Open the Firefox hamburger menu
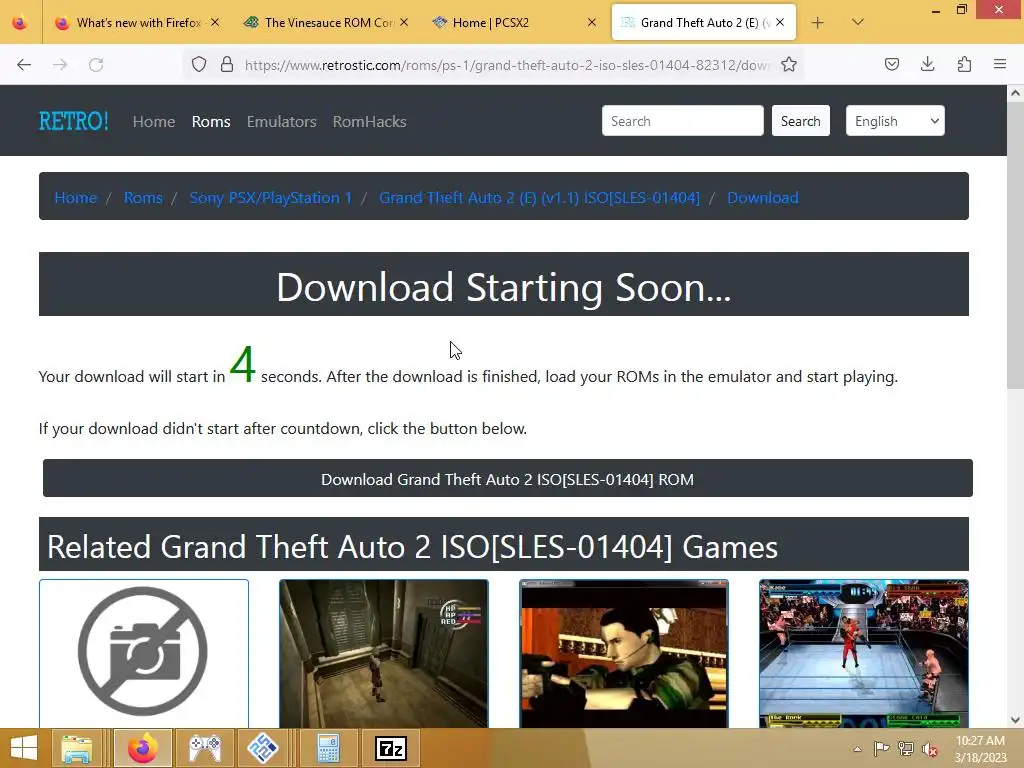Screen dimensions: 1024x768 coord(1000,64)
